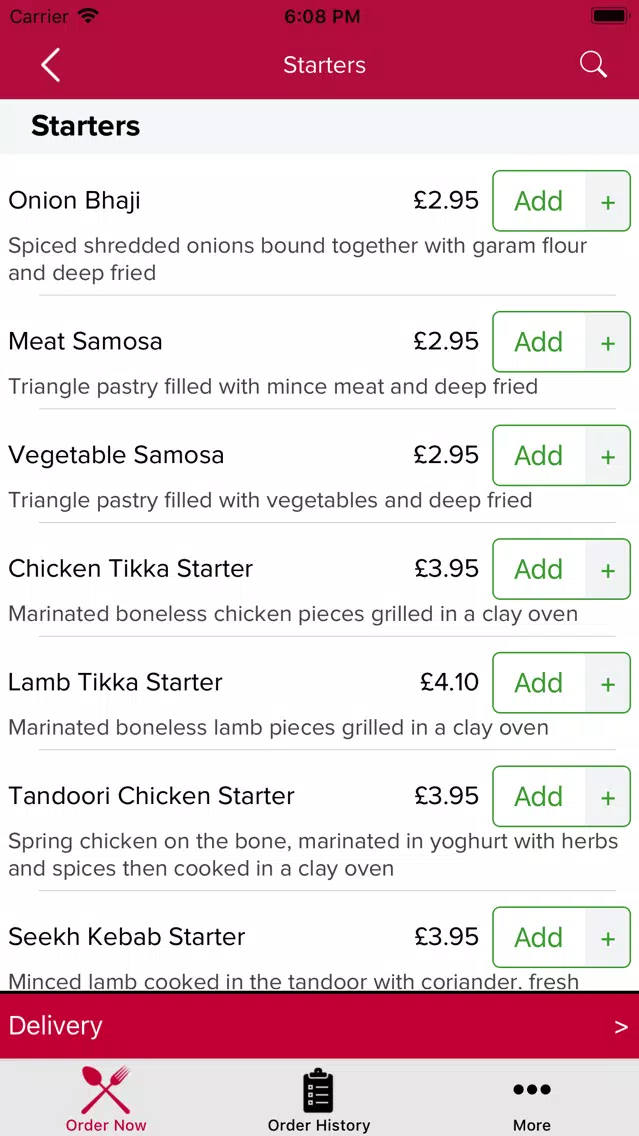Add Chicken Tikka Starter to order

538,569
